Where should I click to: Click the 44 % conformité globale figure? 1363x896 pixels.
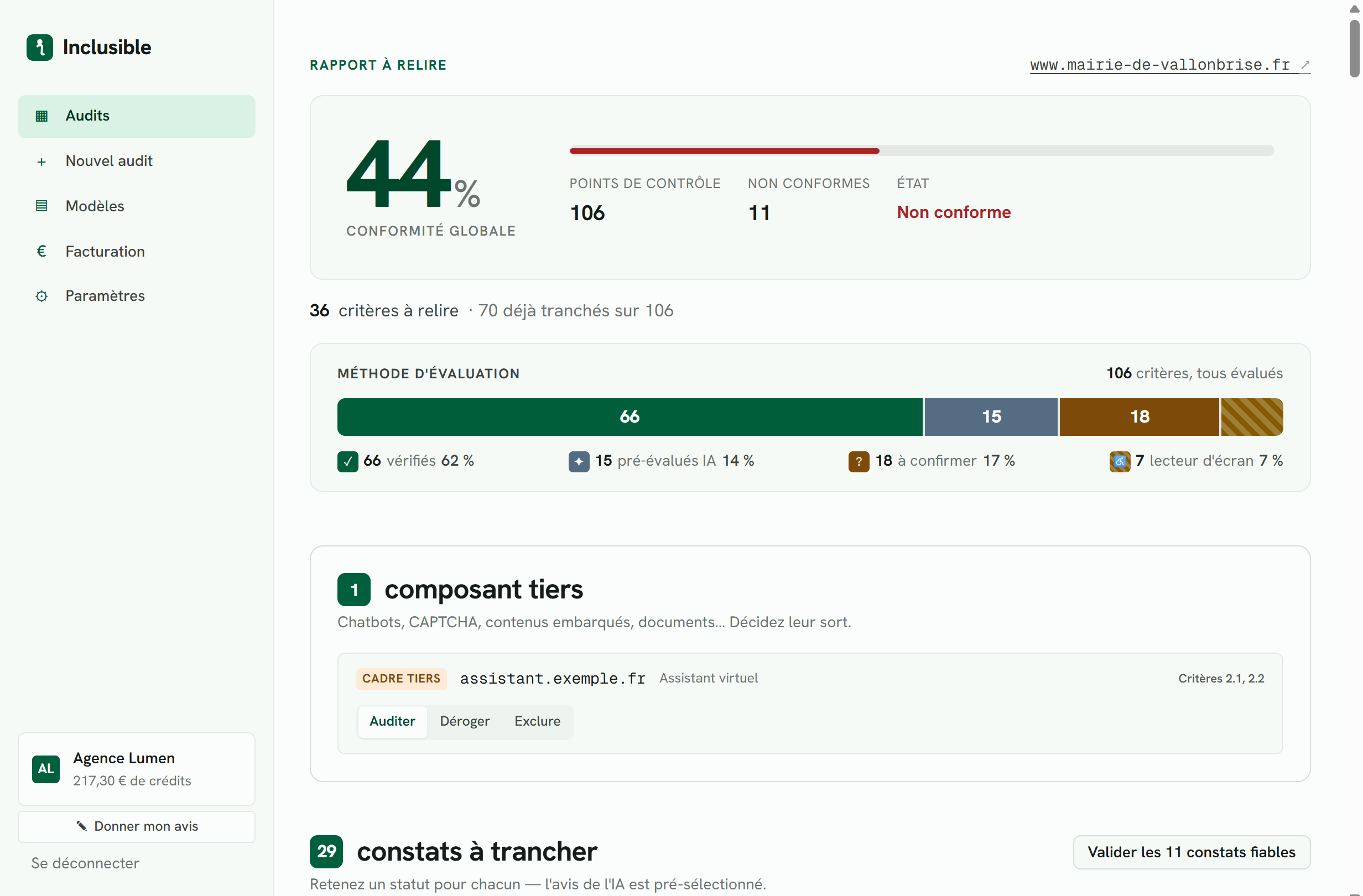tap(413, 174)
